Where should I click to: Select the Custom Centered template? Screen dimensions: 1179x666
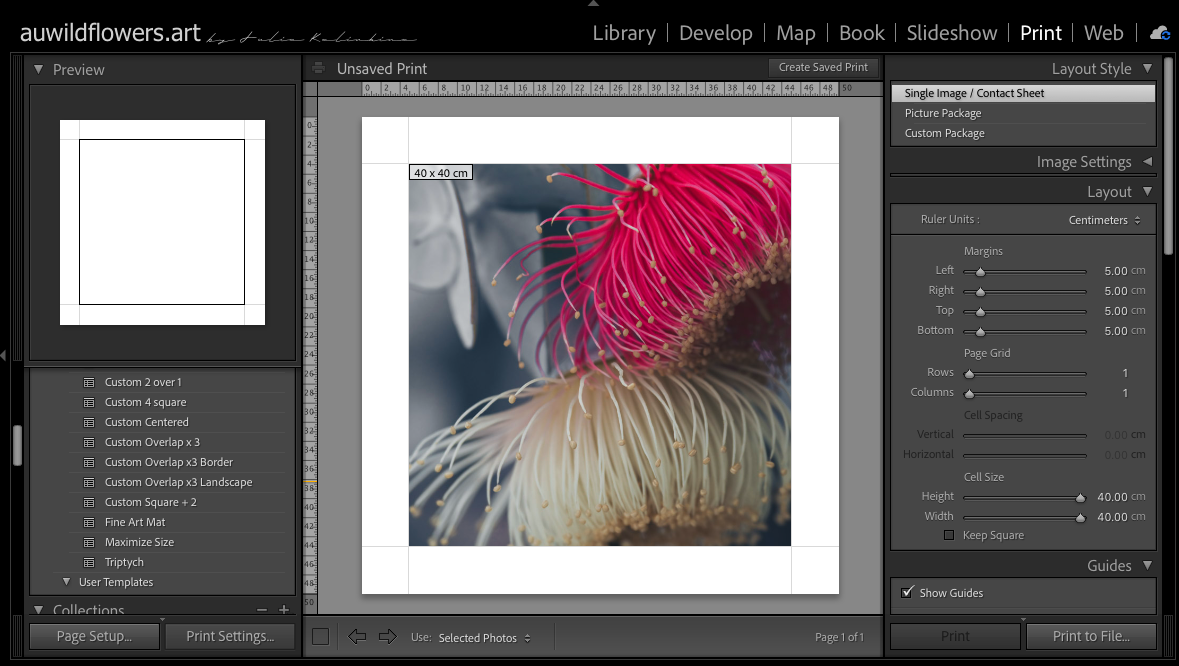pos(147,422)
